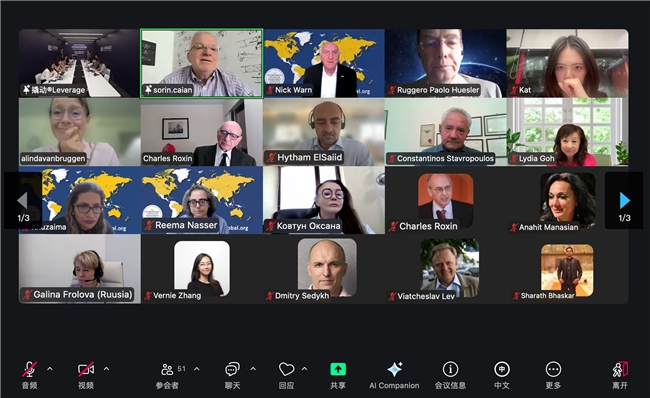Go to next gallery page arrow
This screenshot has height=398, width=650.
tap(624, 201)
